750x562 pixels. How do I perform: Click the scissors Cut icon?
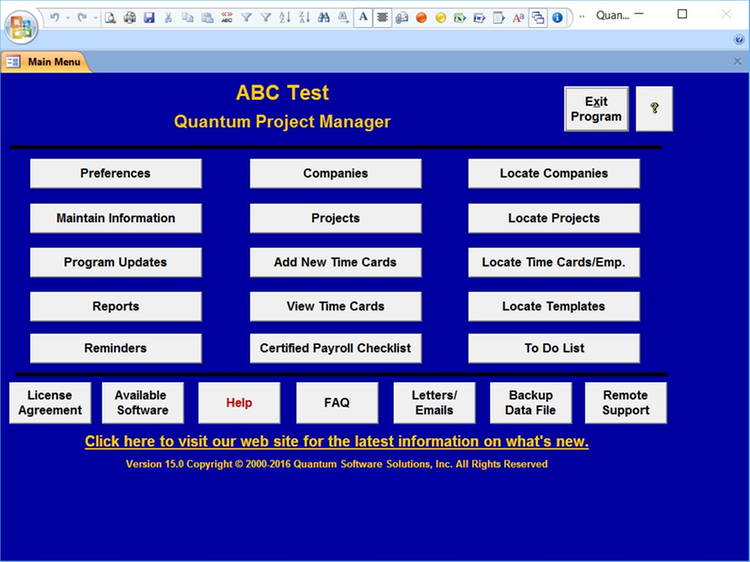[x=168, y=17]
